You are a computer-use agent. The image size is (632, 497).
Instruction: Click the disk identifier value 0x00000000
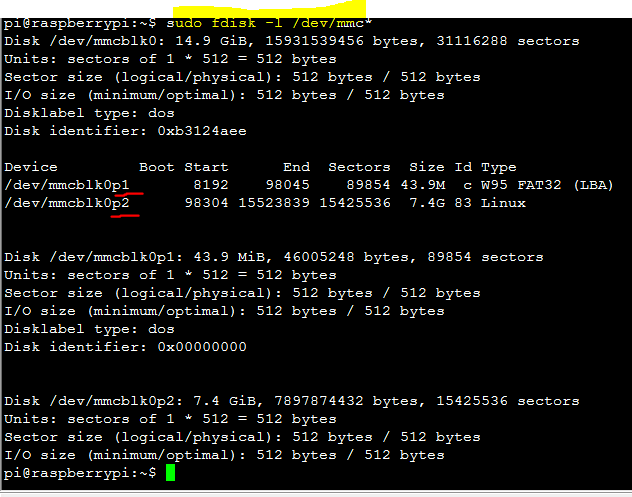point(202,347)
